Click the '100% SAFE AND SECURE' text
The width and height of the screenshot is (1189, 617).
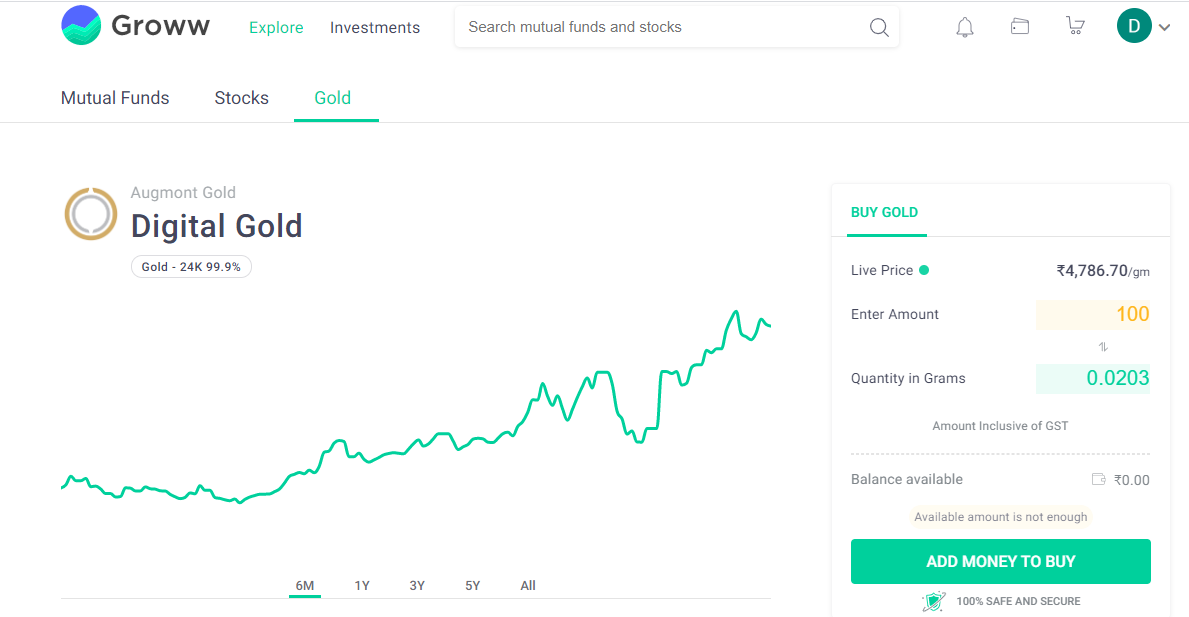pyautogui.click(x=1018, y=601)
